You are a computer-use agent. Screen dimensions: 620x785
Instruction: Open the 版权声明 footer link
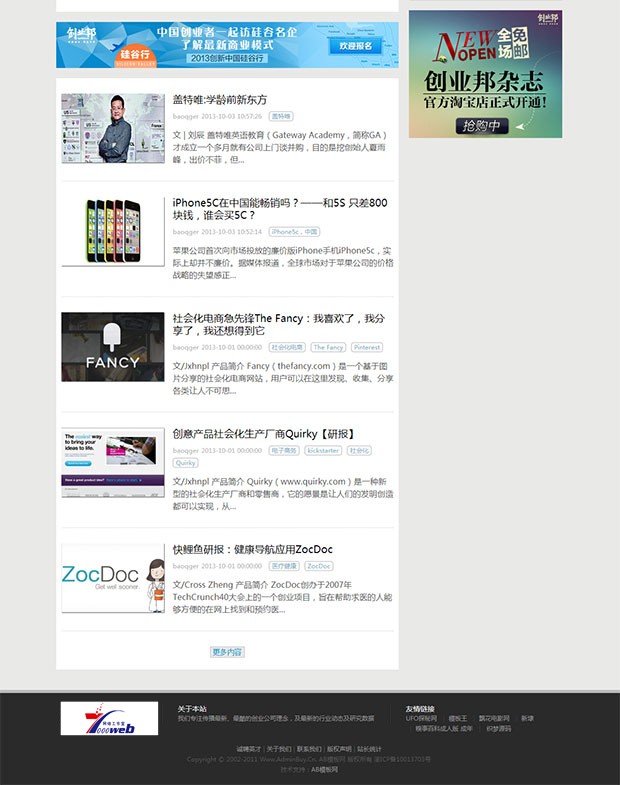[339, 749]
